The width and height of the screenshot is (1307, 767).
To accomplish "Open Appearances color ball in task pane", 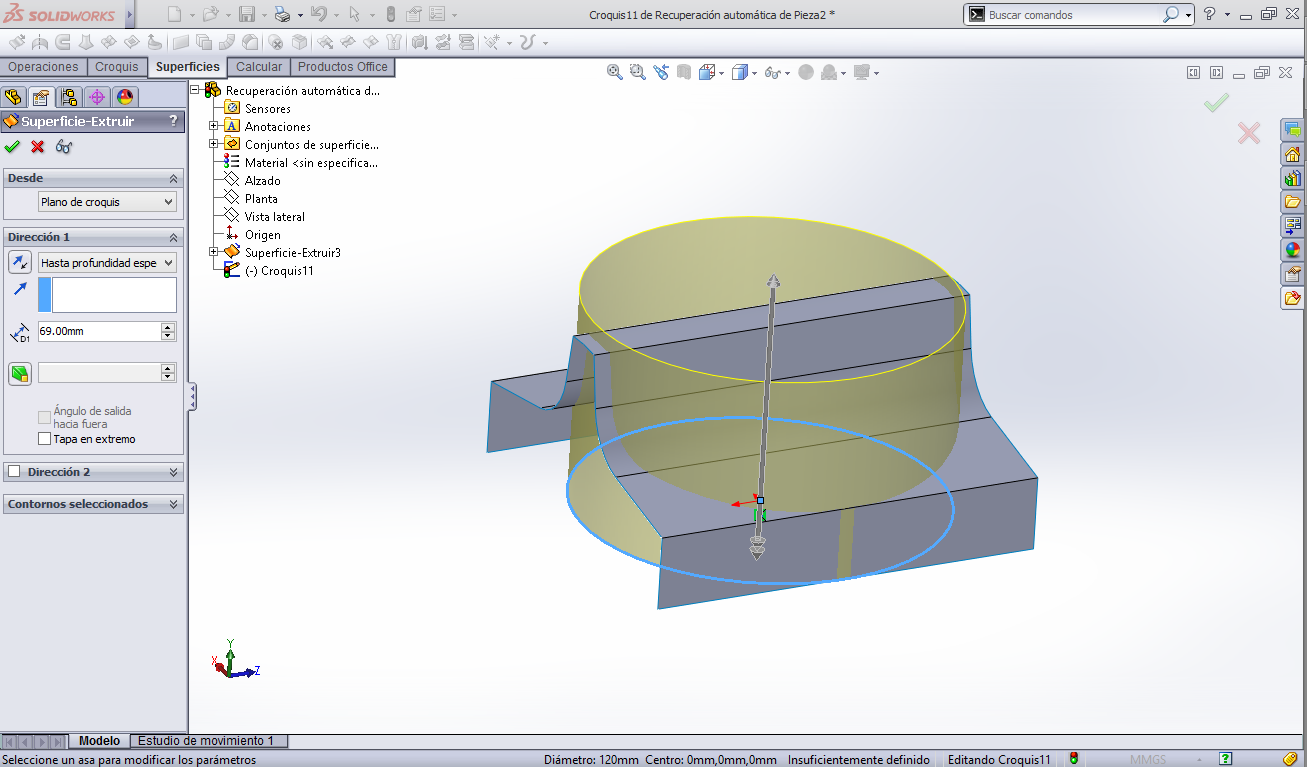I will (1292, 250).
